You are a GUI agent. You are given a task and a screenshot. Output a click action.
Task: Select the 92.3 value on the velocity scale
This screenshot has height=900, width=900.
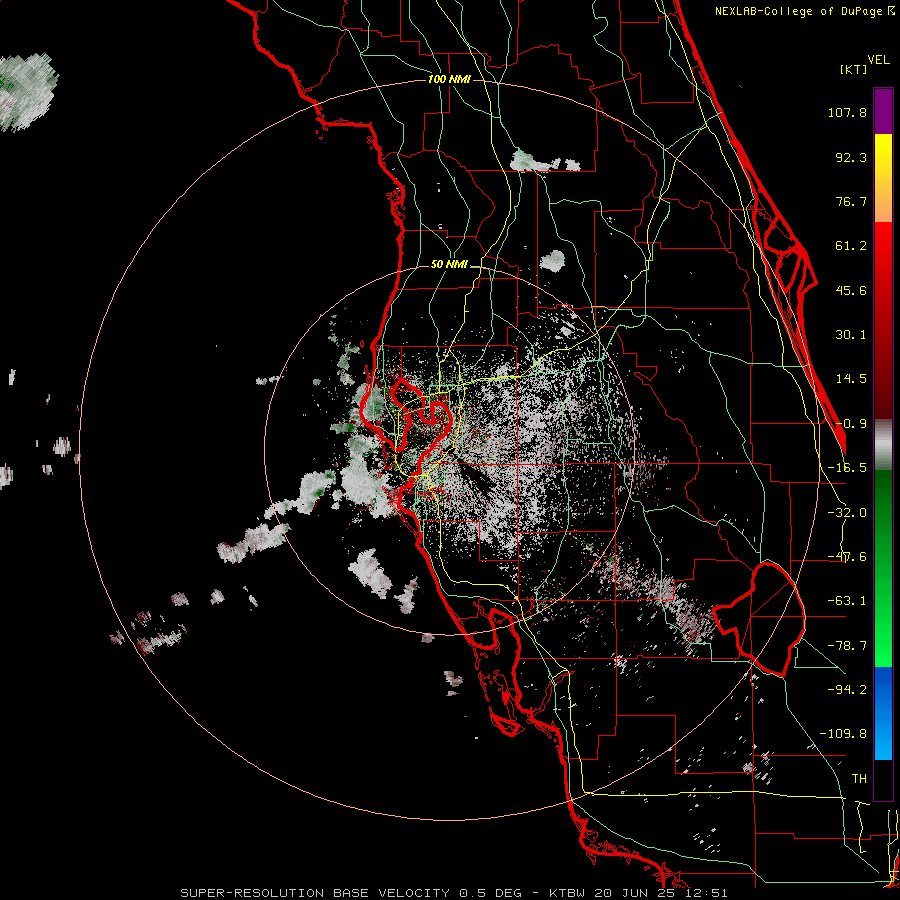click(851, 157)
